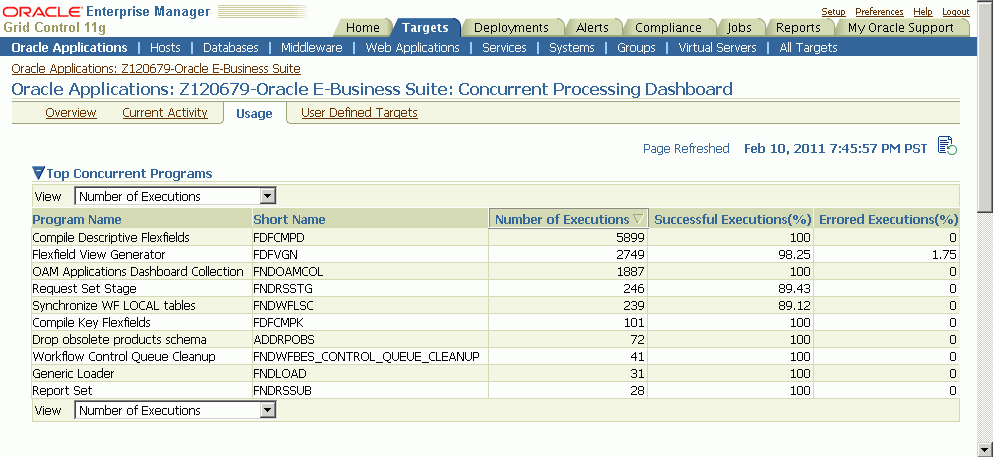Click the 89.43 successful executions value
Image resolution: width=993 pixels, height=457 pixels.
(794, 289)
